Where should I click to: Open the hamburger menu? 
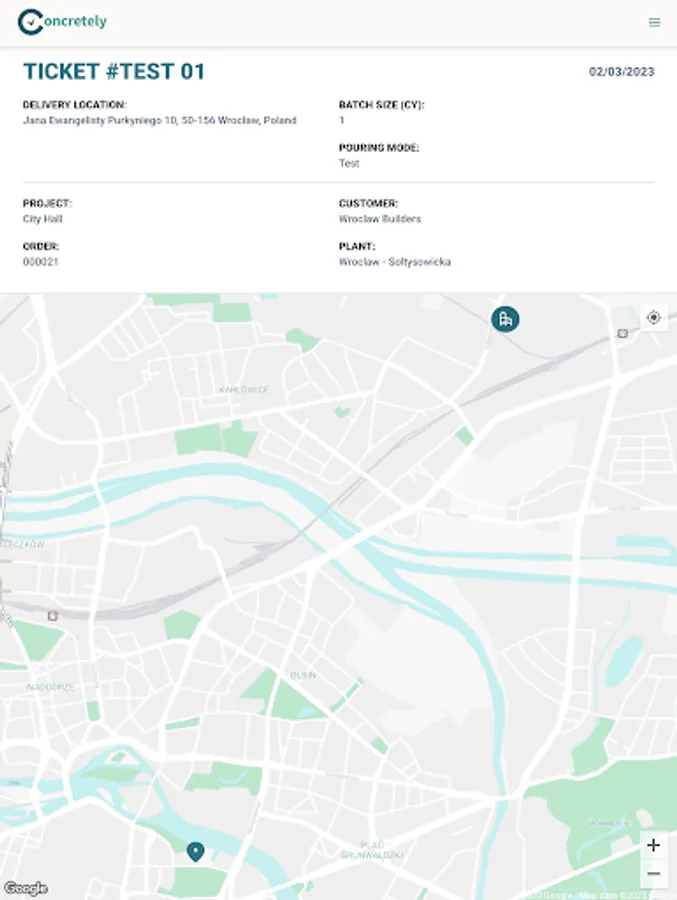(x=654, y=22)
